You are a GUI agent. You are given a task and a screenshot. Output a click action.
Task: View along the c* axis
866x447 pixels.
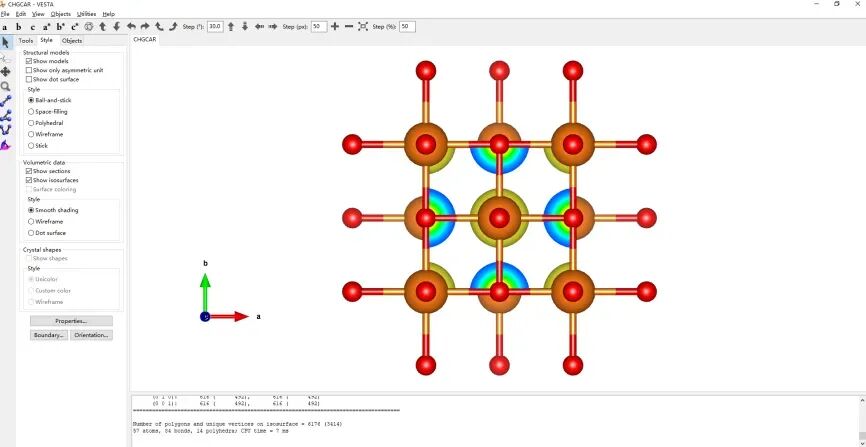[75, 27]
